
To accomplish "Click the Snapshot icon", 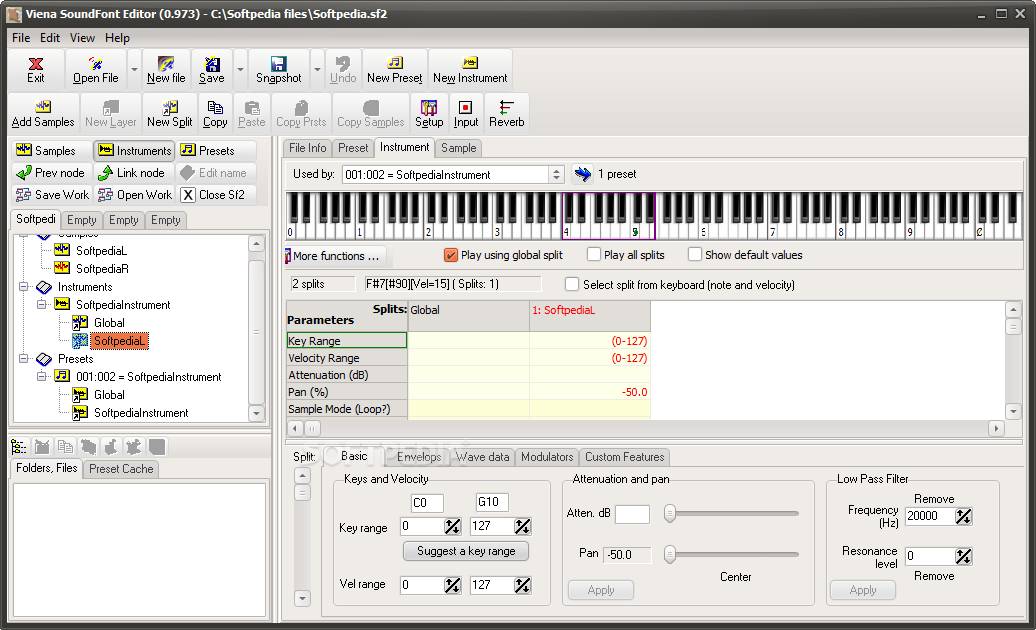I will coord(278,69).
